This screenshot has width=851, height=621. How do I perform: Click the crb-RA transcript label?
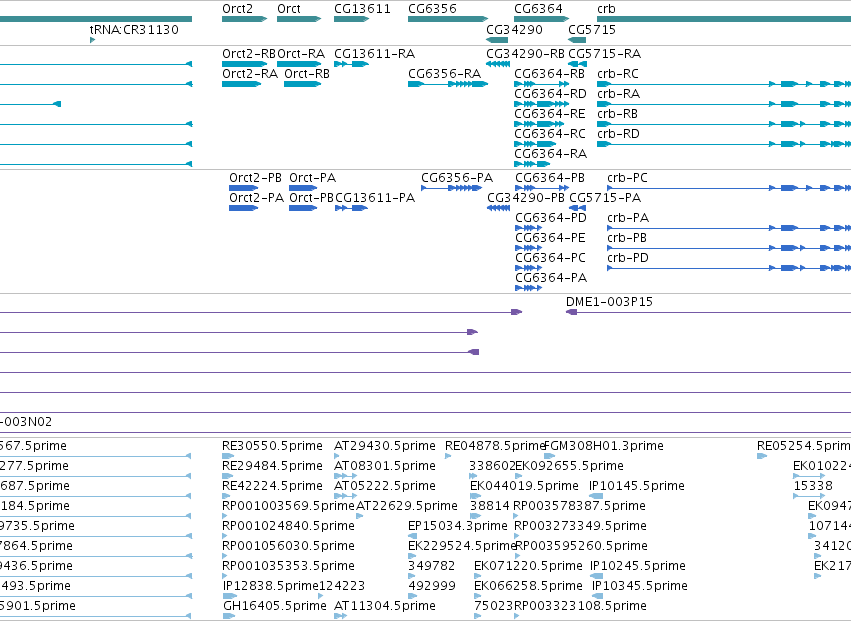coord(618,94)
